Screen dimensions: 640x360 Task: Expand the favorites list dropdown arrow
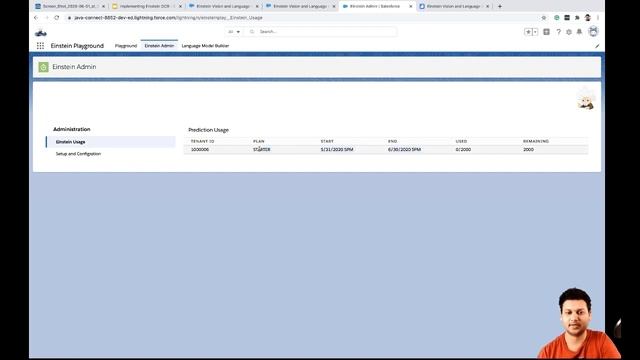click(535, 31)
